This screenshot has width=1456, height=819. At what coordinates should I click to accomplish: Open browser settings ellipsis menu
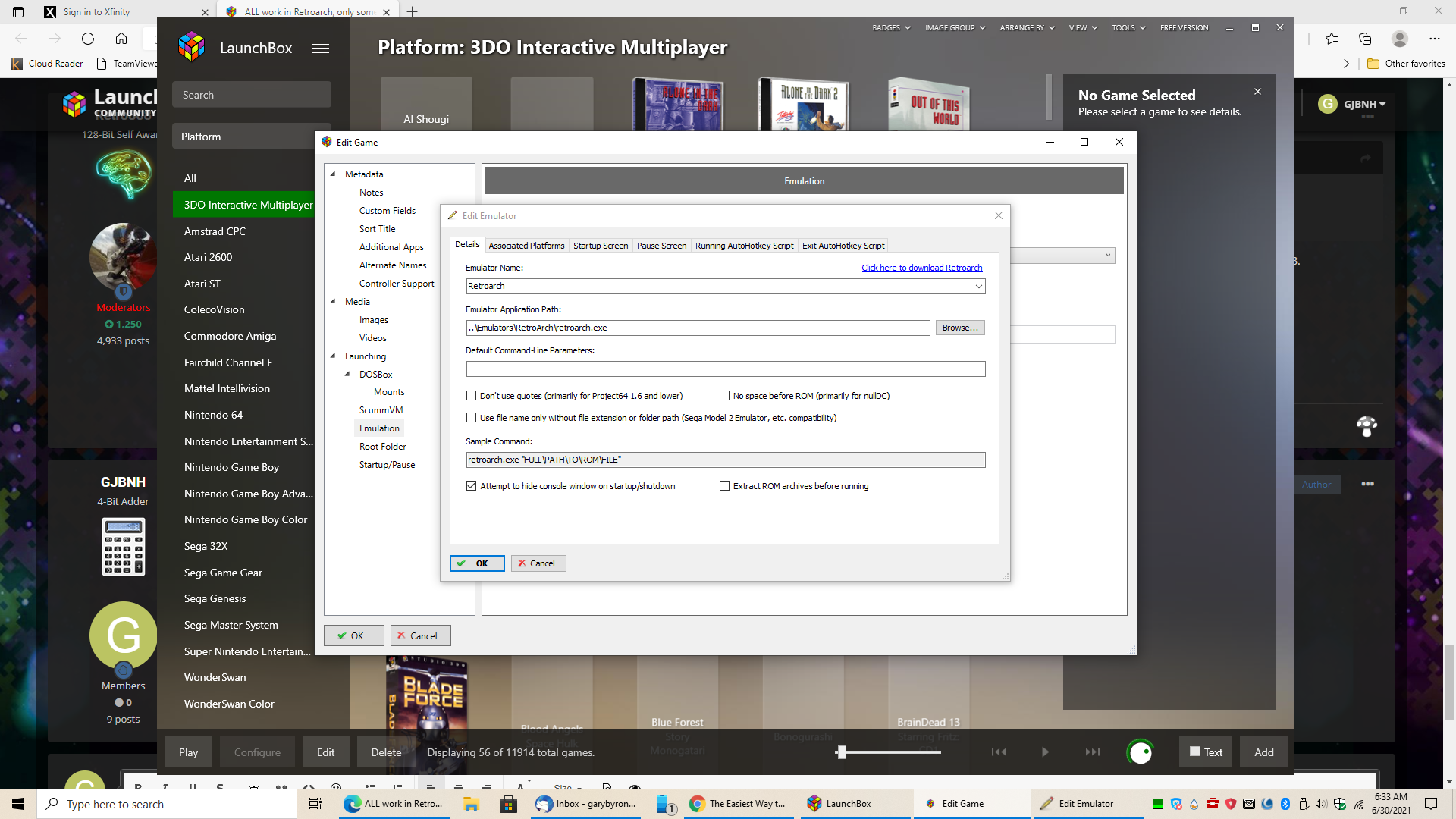tap(1434, 39)
